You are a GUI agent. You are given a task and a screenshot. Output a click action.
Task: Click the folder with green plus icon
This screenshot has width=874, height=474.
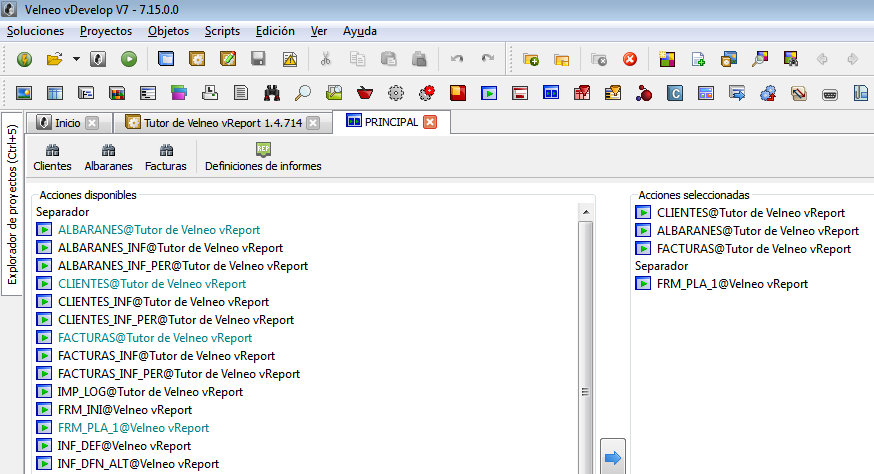tap(531, 59)
